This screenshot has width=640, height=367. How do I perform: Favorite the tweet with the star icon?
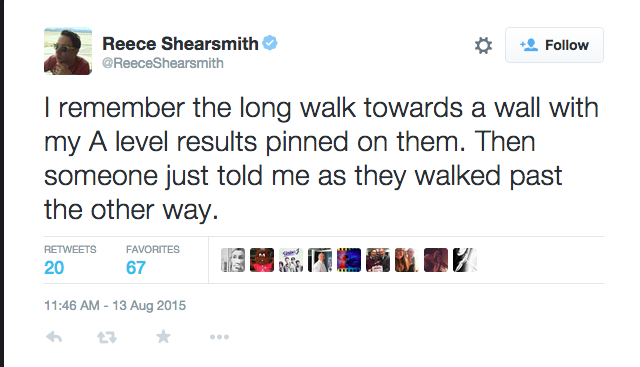pos(163,337)
